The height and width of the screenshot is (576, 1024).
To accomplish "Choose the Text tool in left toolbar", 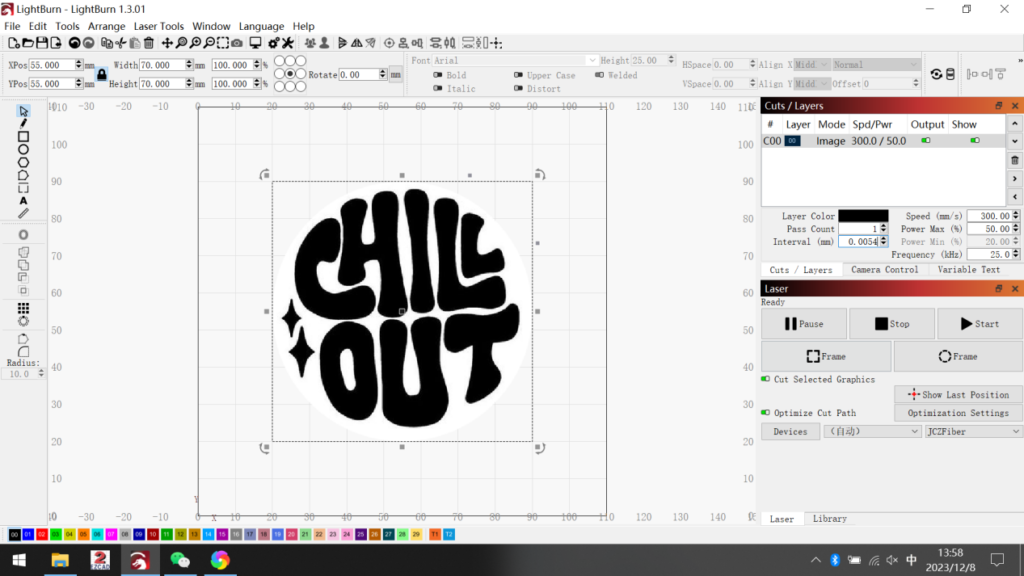I will tap(24, 201).
